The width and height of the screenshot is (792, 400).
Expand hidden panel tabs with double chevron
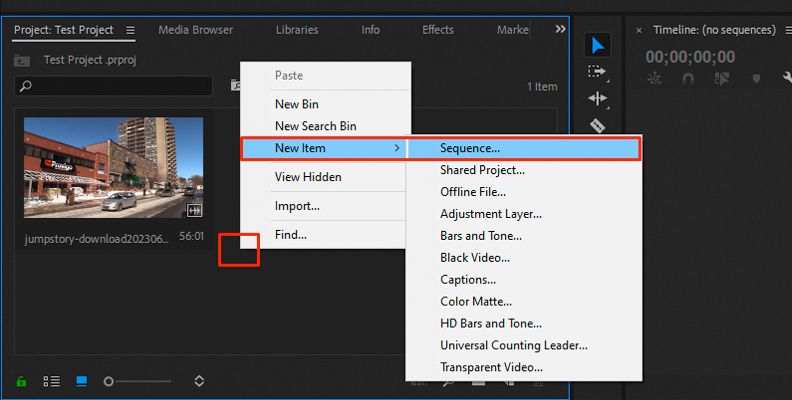tap(560, 30)
